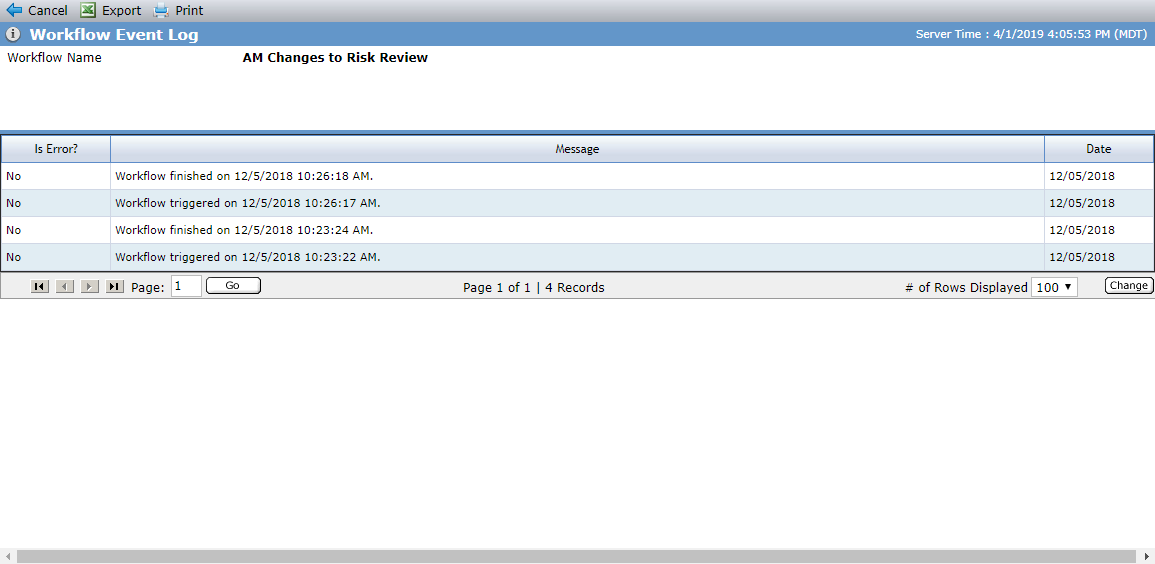Image resolution: width=1155 pixels, height=564 pixels.
Task: Click the Print text link
Action: (x=189, y=10)
